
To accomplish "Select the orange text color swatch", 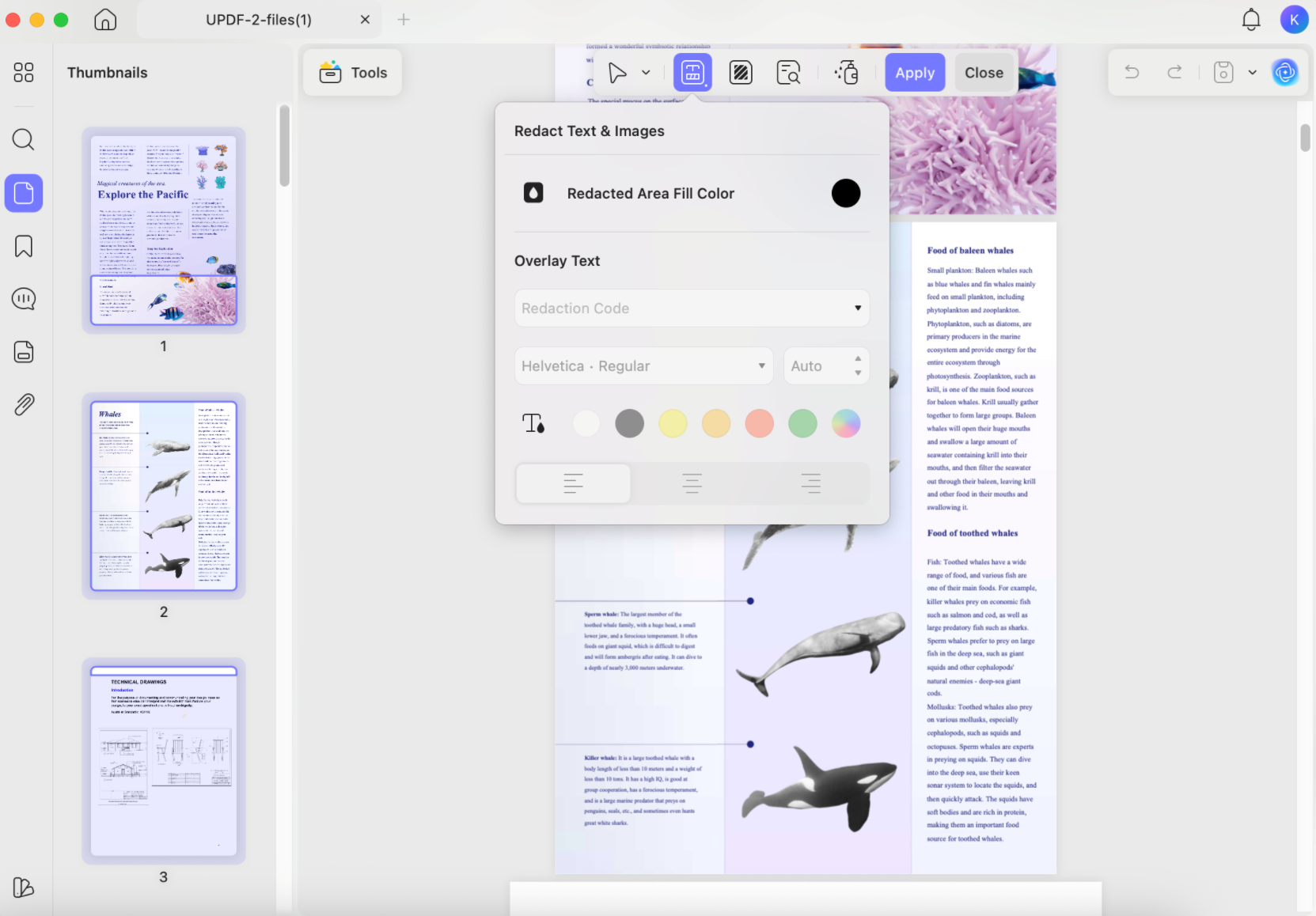I will 716,424.
